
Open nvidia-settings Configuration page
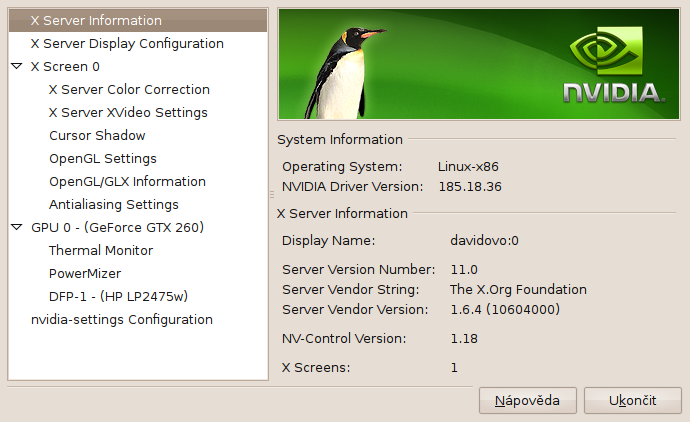point(122,319)
